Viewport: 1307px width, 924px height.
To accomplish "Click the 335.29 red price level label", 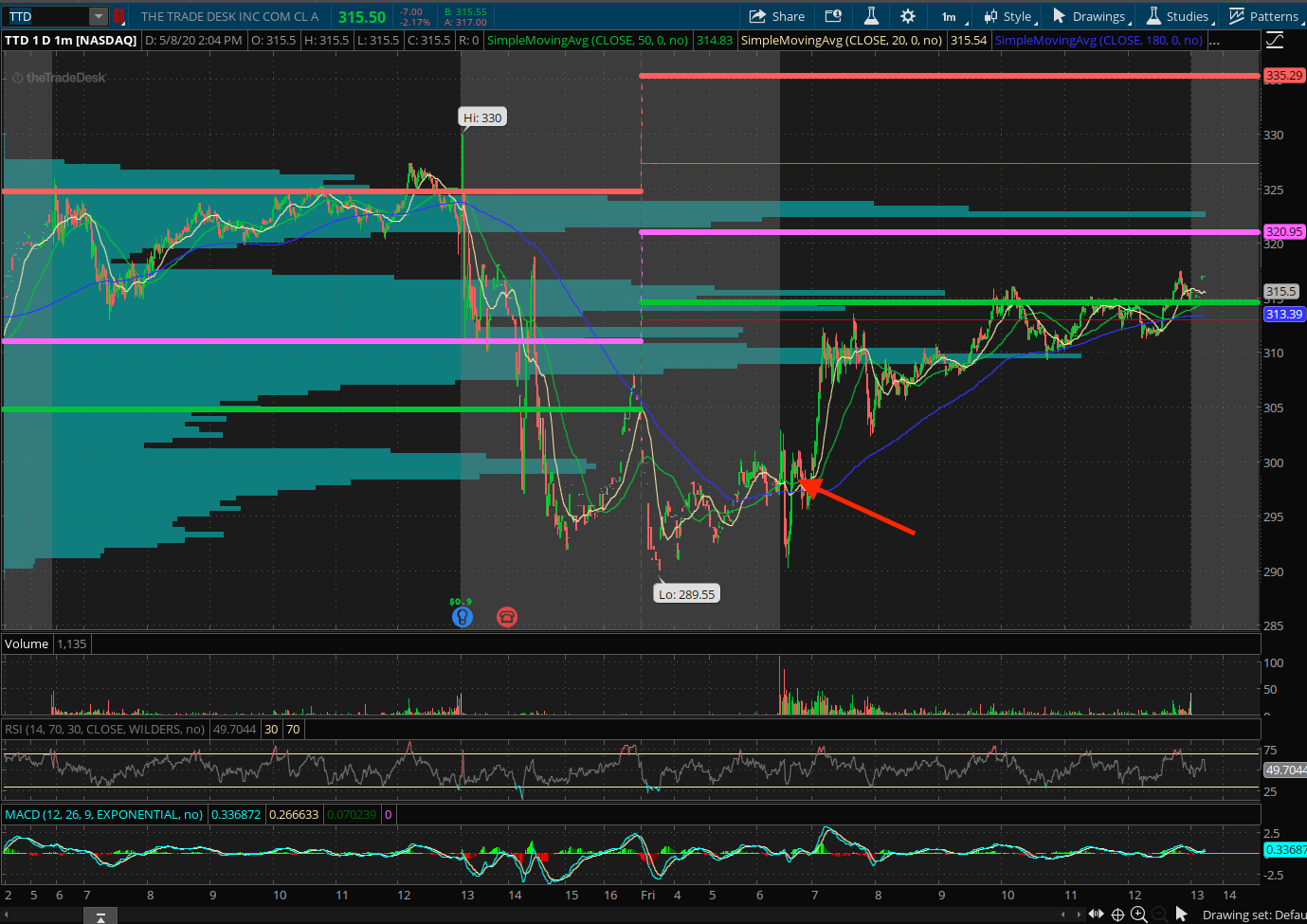I will pos(1284,75).
